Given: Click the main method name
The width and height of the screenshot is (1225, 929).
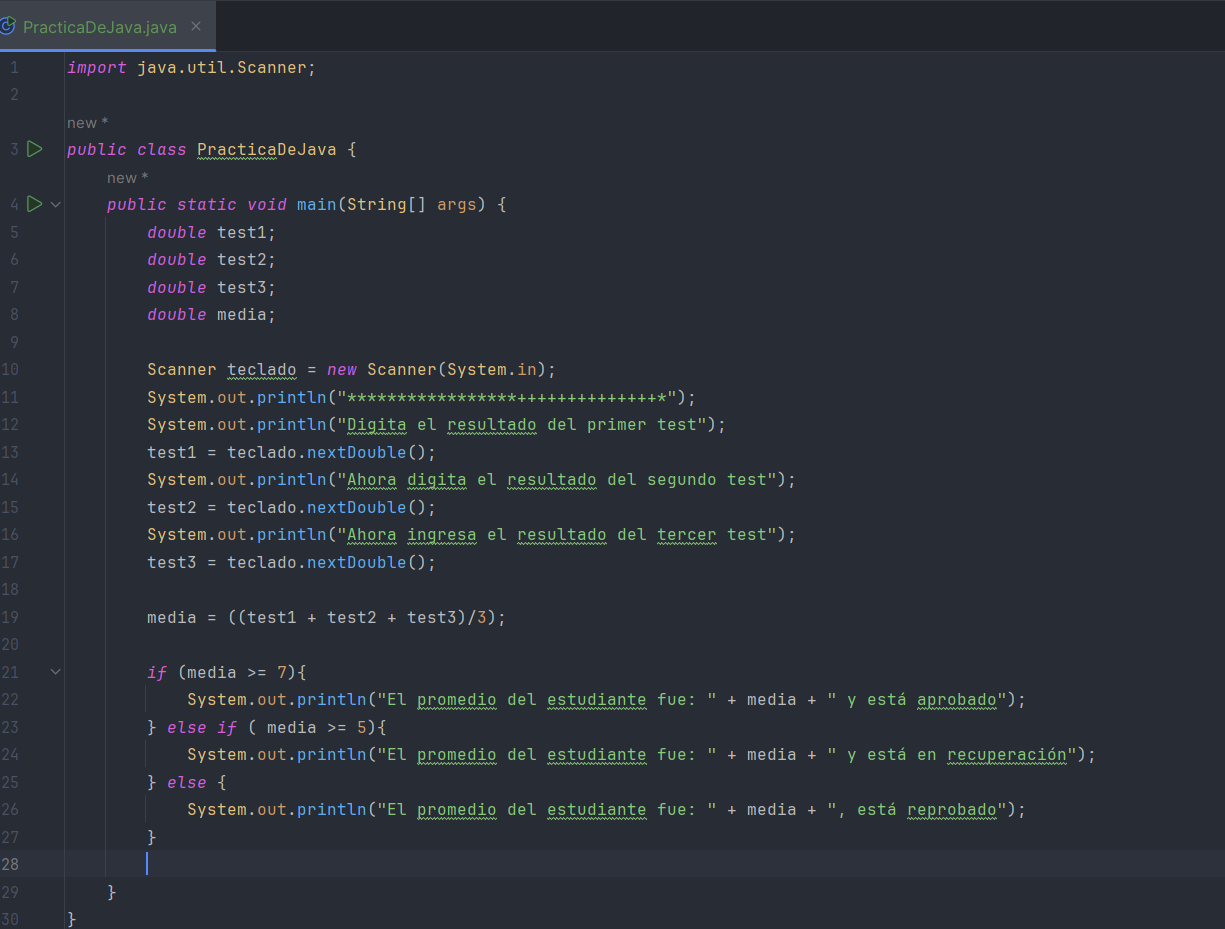Looking at the screenshot, I should coord(317,204).
